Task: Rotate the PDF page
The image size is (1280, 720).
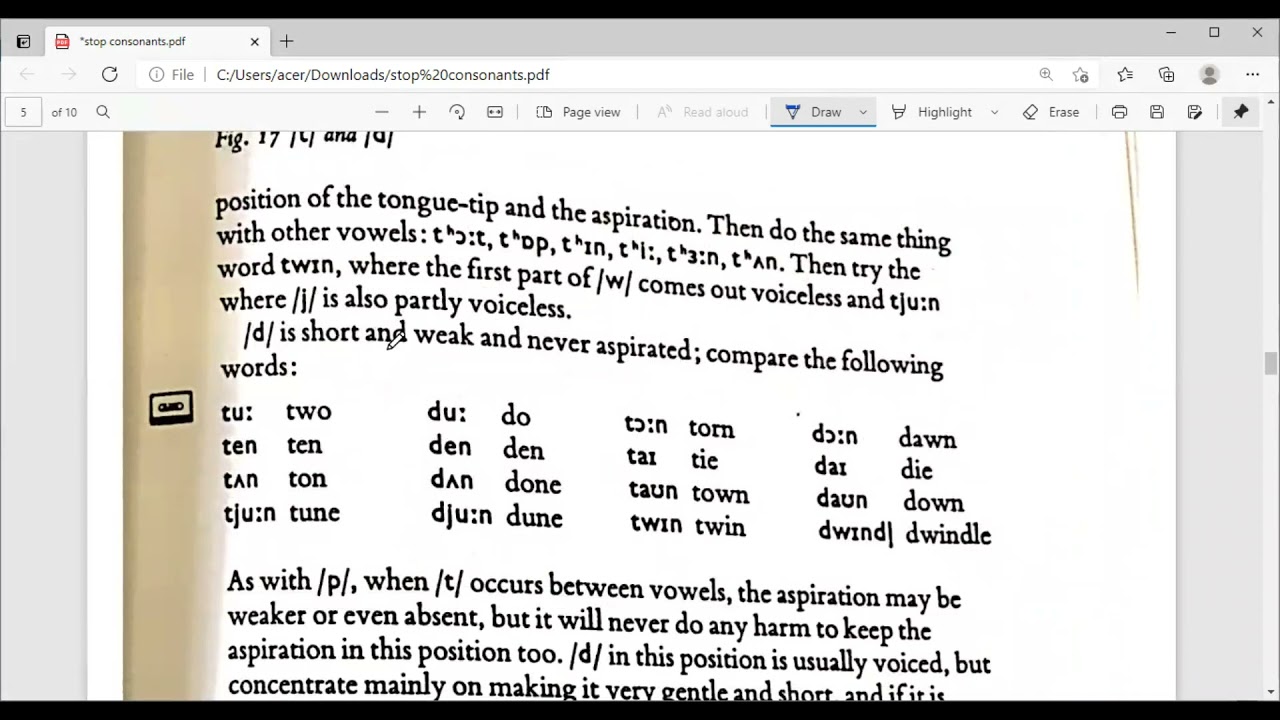Action: pyautogui.click(x=457, y=112)
